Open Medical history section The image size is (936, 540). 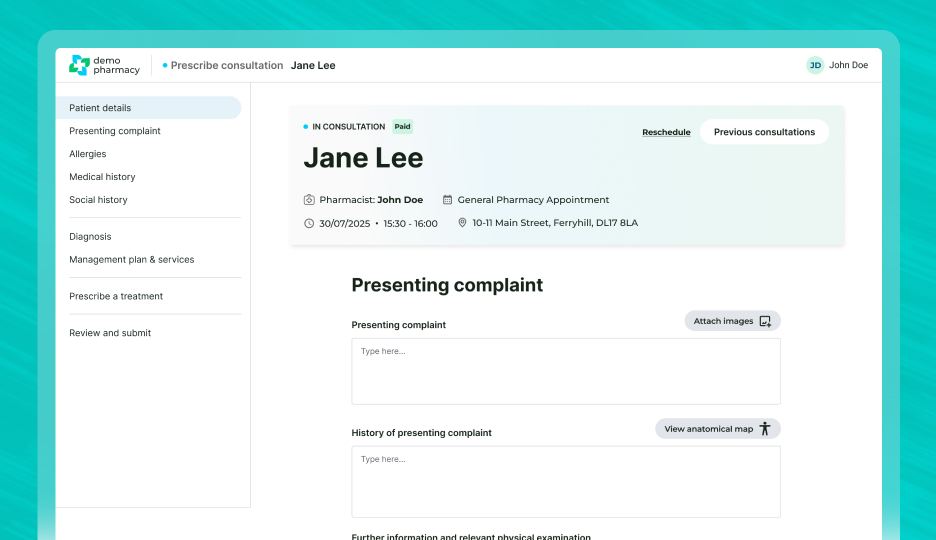click(102, 177)
